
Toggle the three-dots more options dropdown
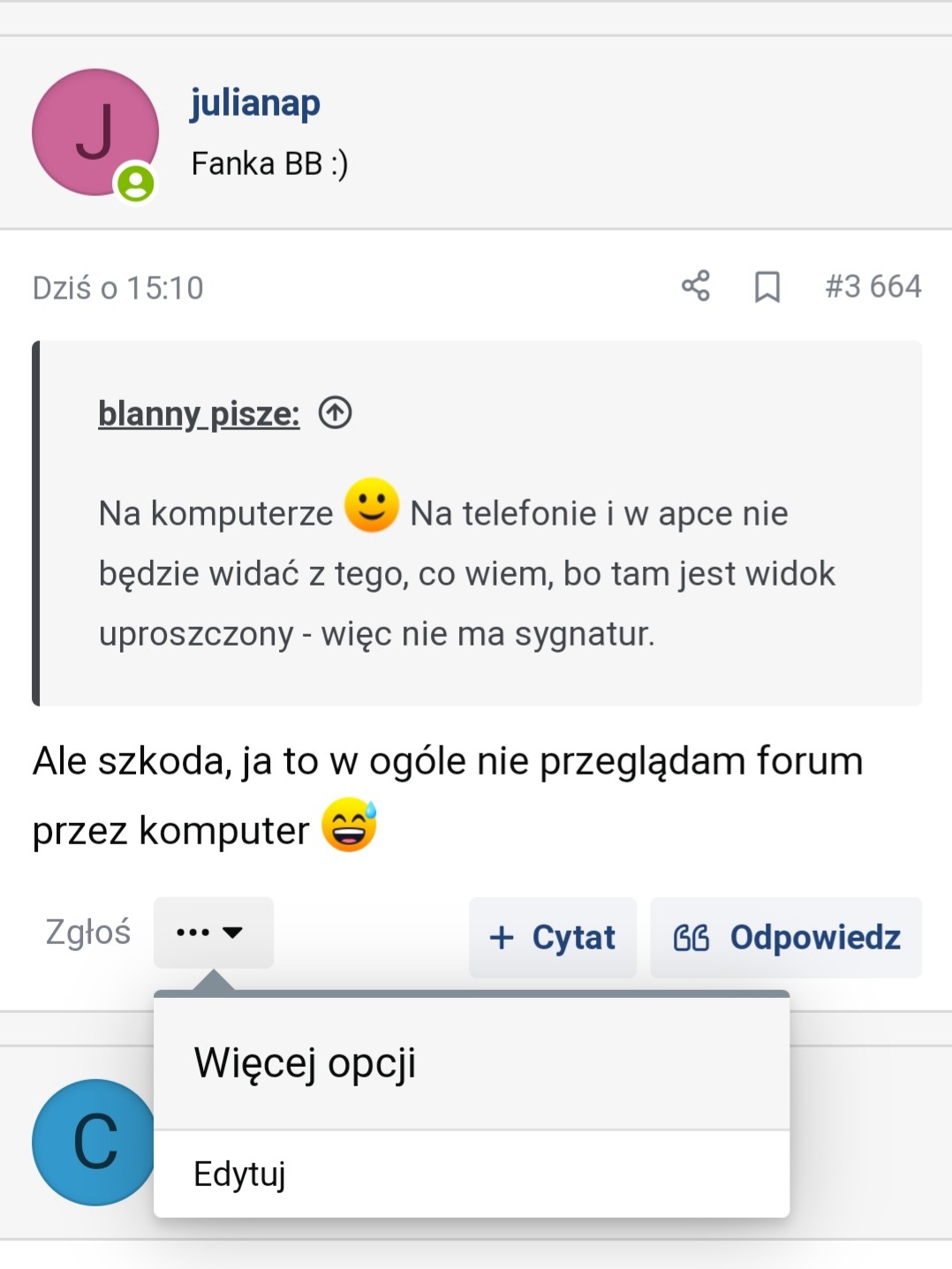[x=213, y=933]
